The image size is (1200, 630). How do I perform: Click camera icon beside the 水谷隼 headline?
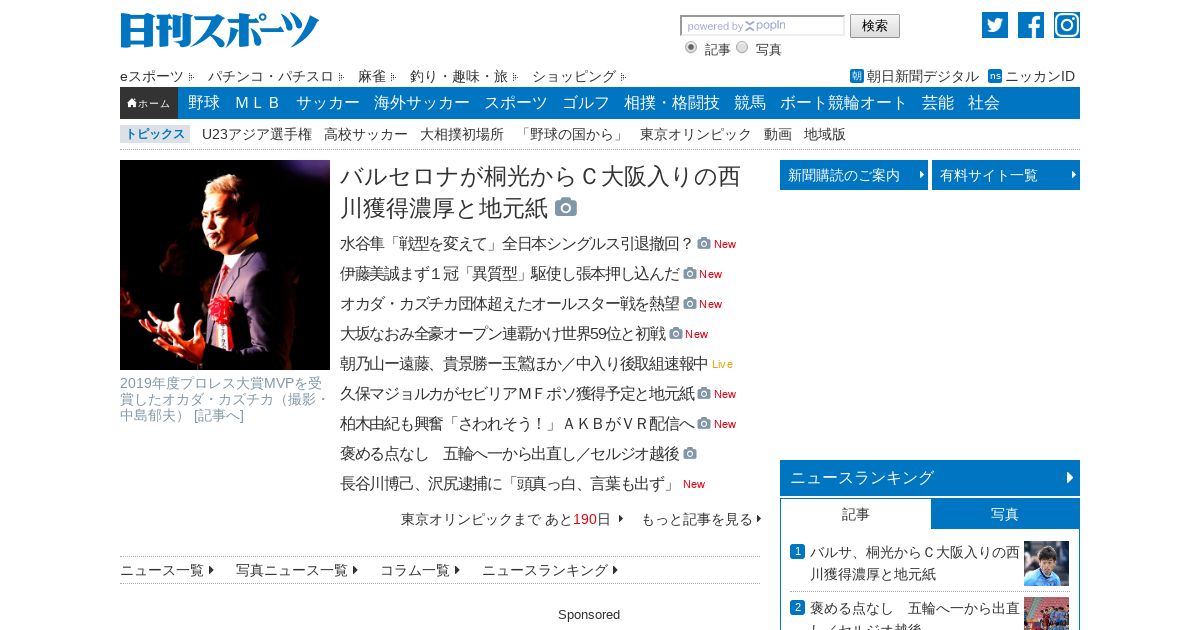(704, 243)
